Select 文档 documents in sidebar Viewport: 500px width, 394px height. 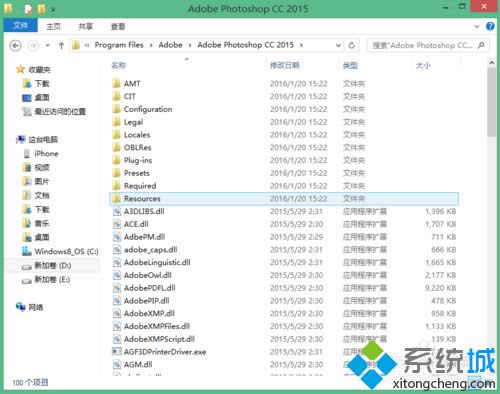pos(42,195)
